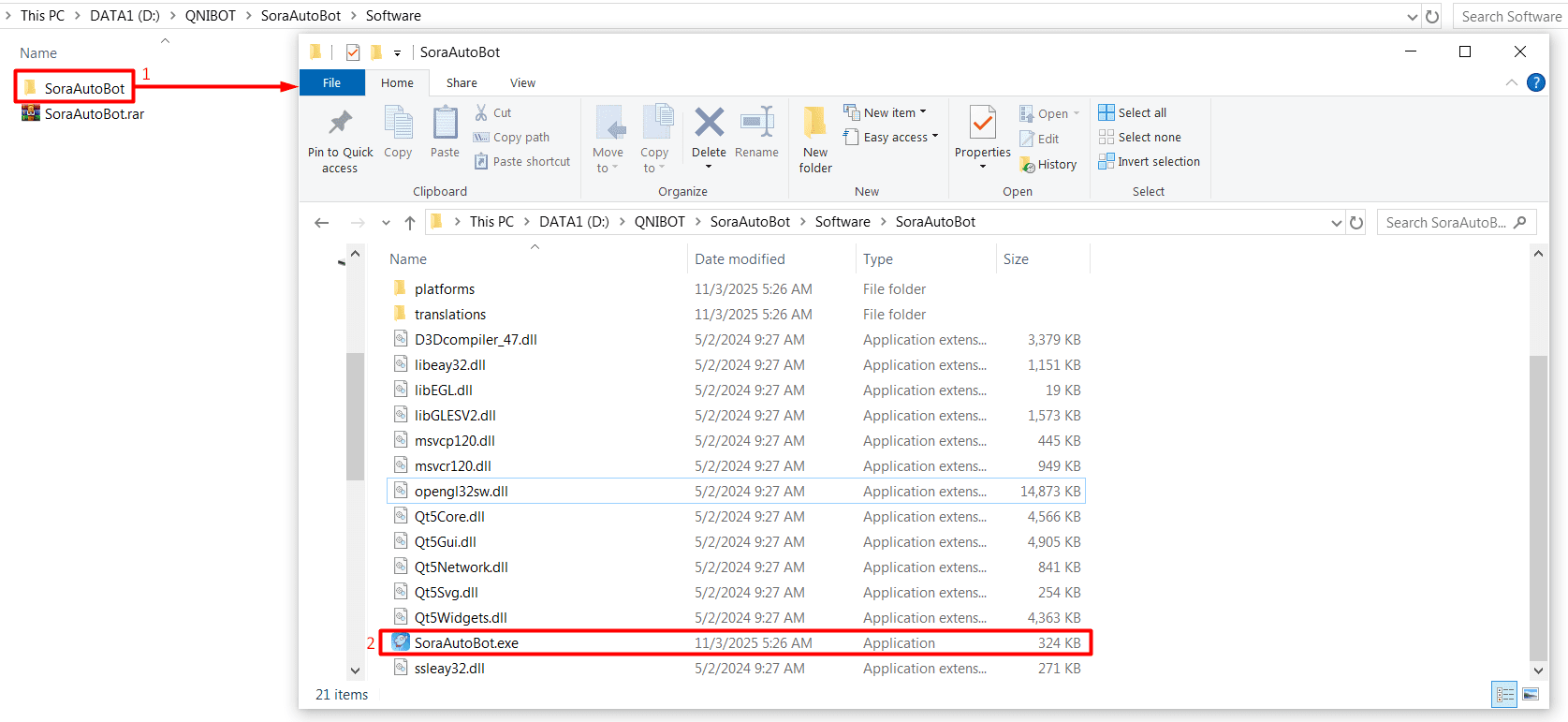The image size is (1568, 722).
Task: Click the Search Software box in back window
Action: (x=1511, y=16)
